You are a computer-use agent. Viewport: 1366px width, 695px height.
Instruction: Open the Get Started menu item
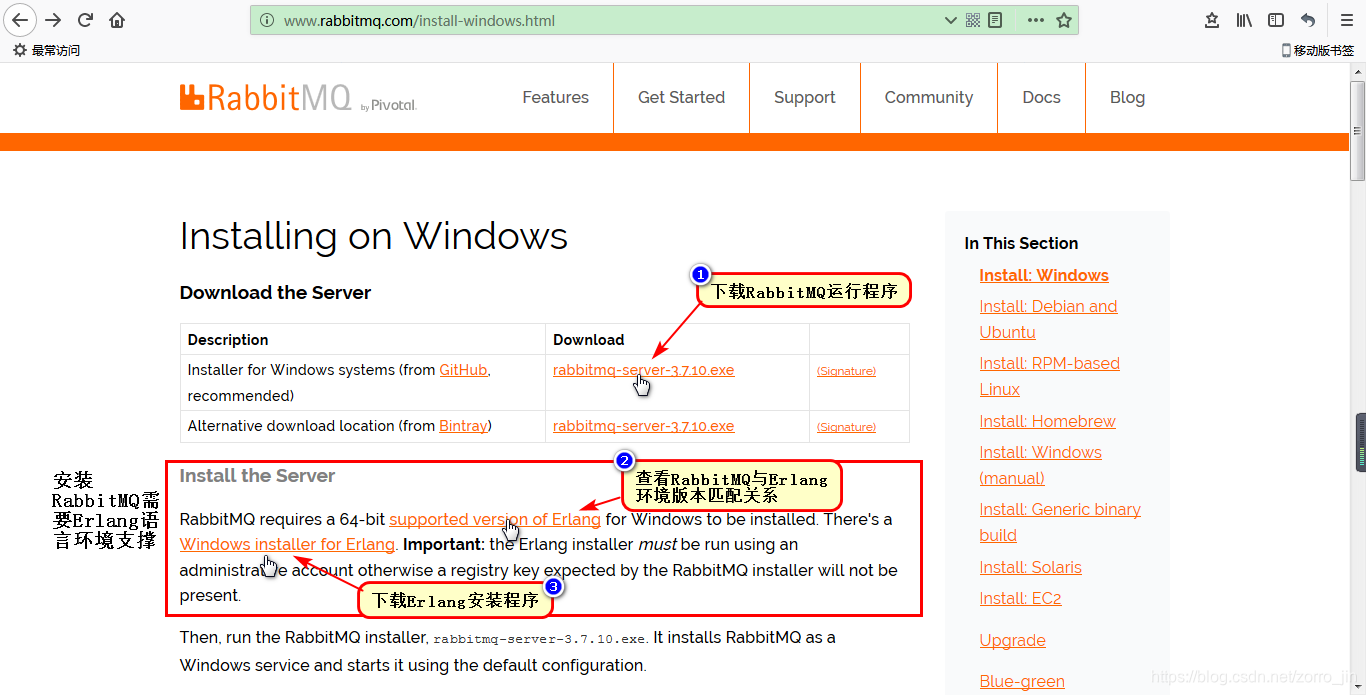point(681,97)
